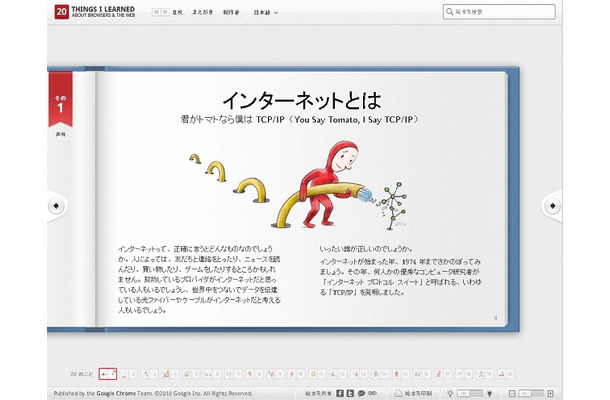The image size is (610, 400).
Task: Jump to chapter 5 thumbnail
Action: [x=191, y=374]
